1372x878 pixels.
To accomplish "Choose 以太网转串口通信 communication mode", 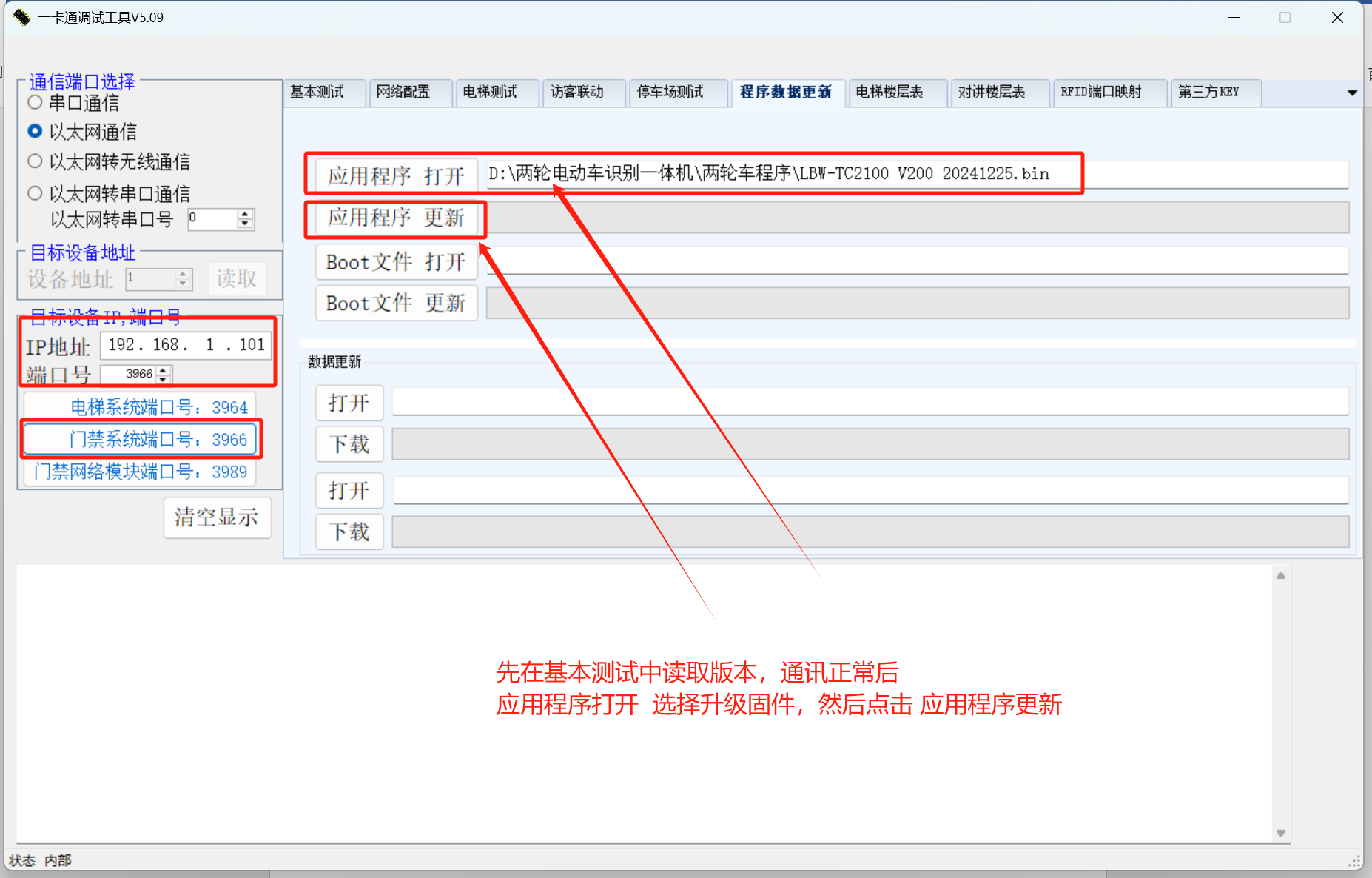I will (35, 193).
